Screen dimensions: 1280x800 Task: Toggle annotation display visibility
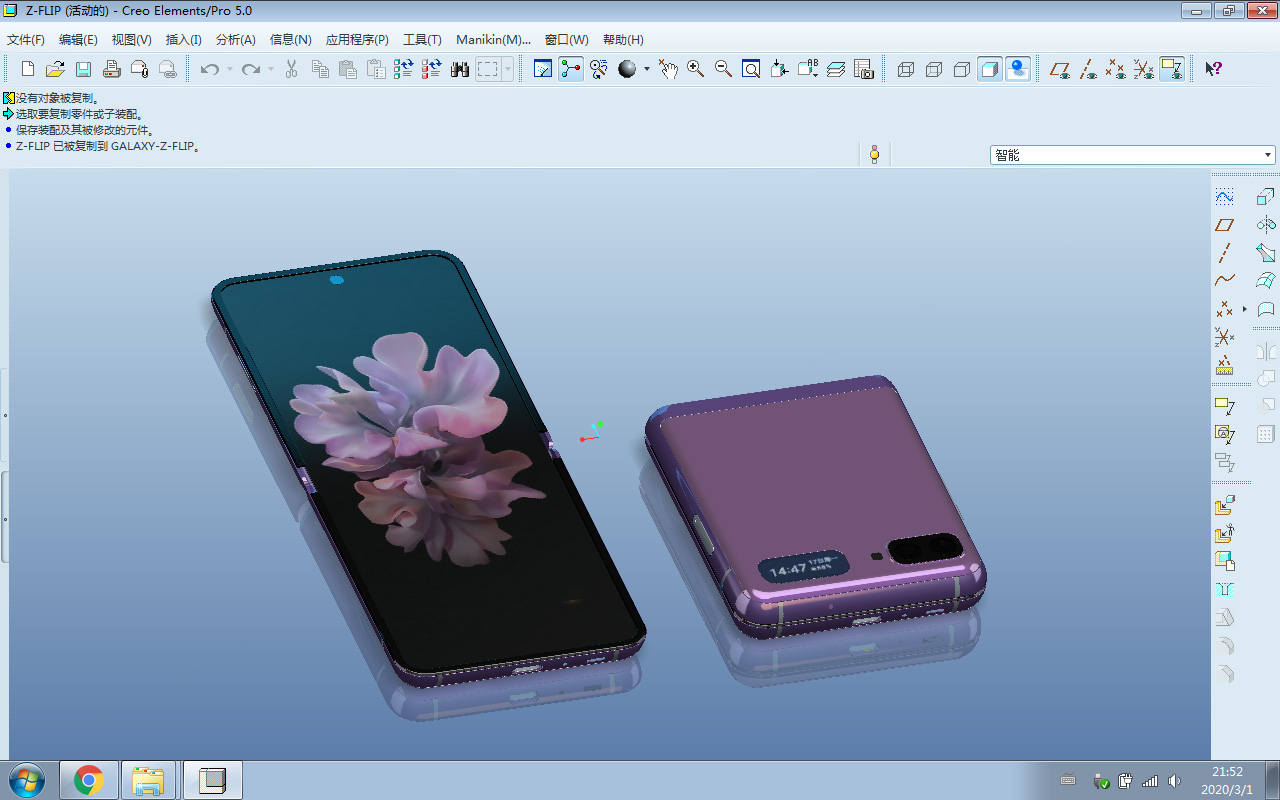click(x=1172, y=69)
